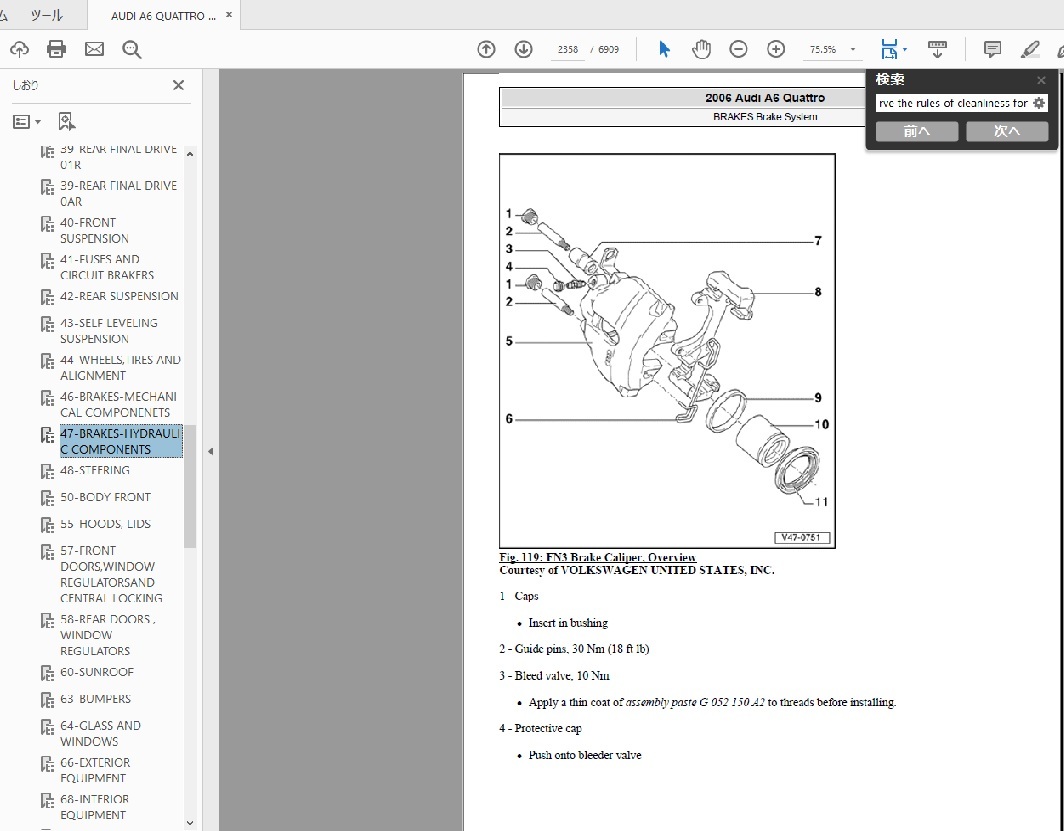This screenshot has height=831, width=1064.
Task: Print the document using the printer icon
Action: [56, 49]
